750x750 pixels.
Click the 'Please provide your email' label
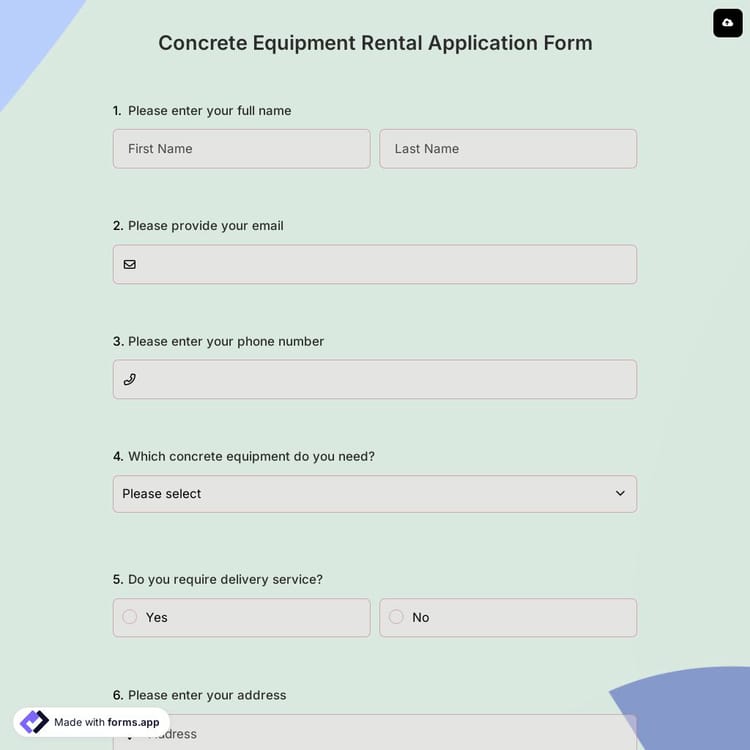(205, 226)
